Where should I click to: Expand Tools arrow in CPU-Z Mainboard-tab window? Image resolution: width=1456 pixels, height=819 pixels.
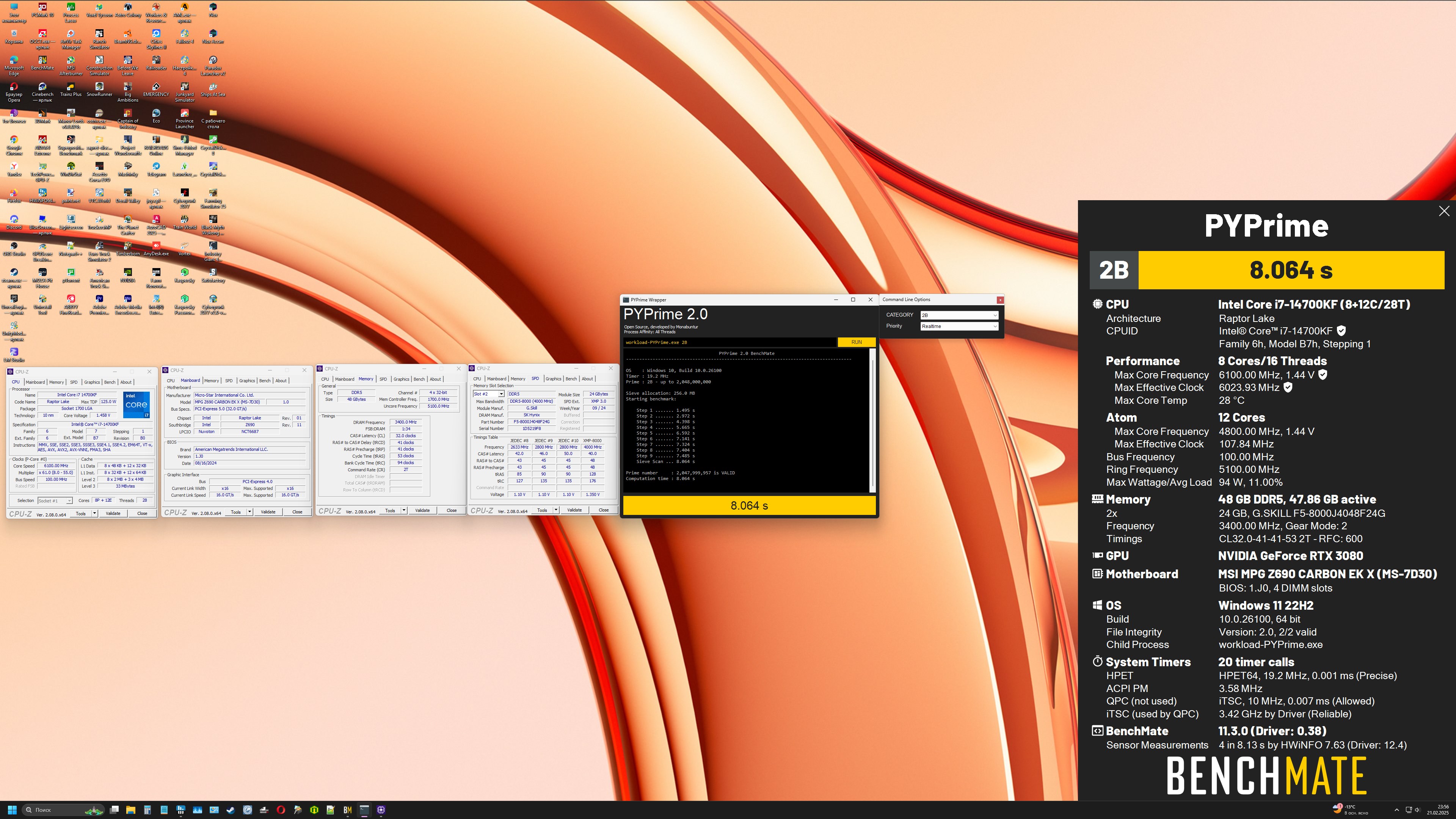click(249, 511)
